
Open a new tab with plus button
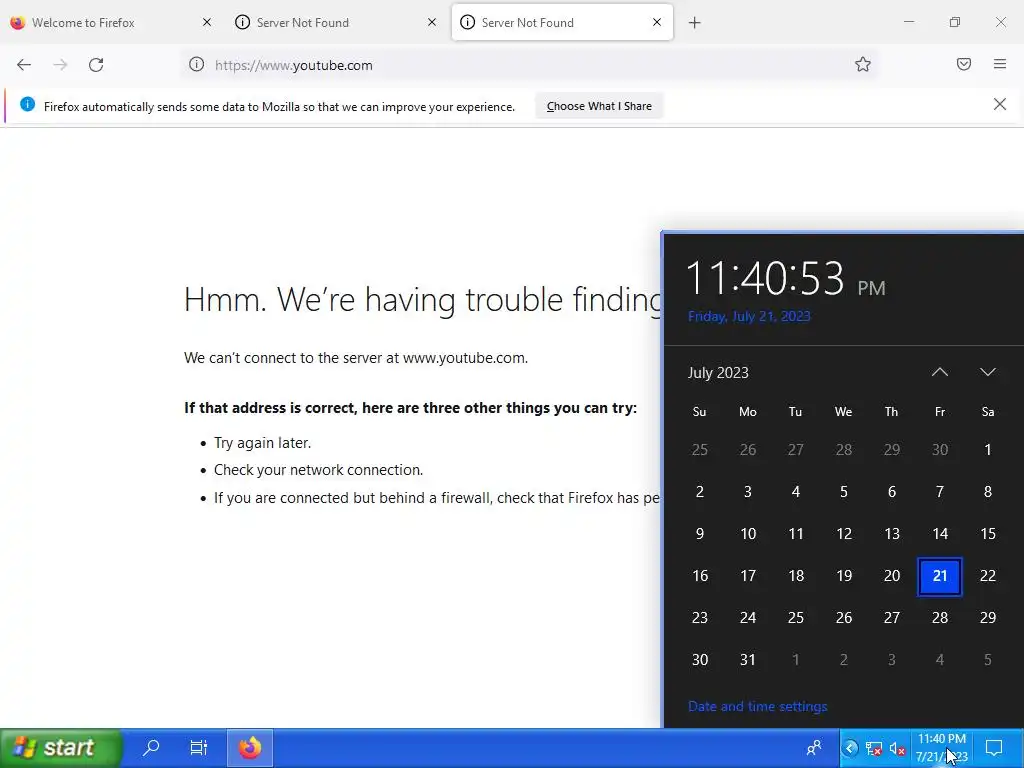(695, 23)
